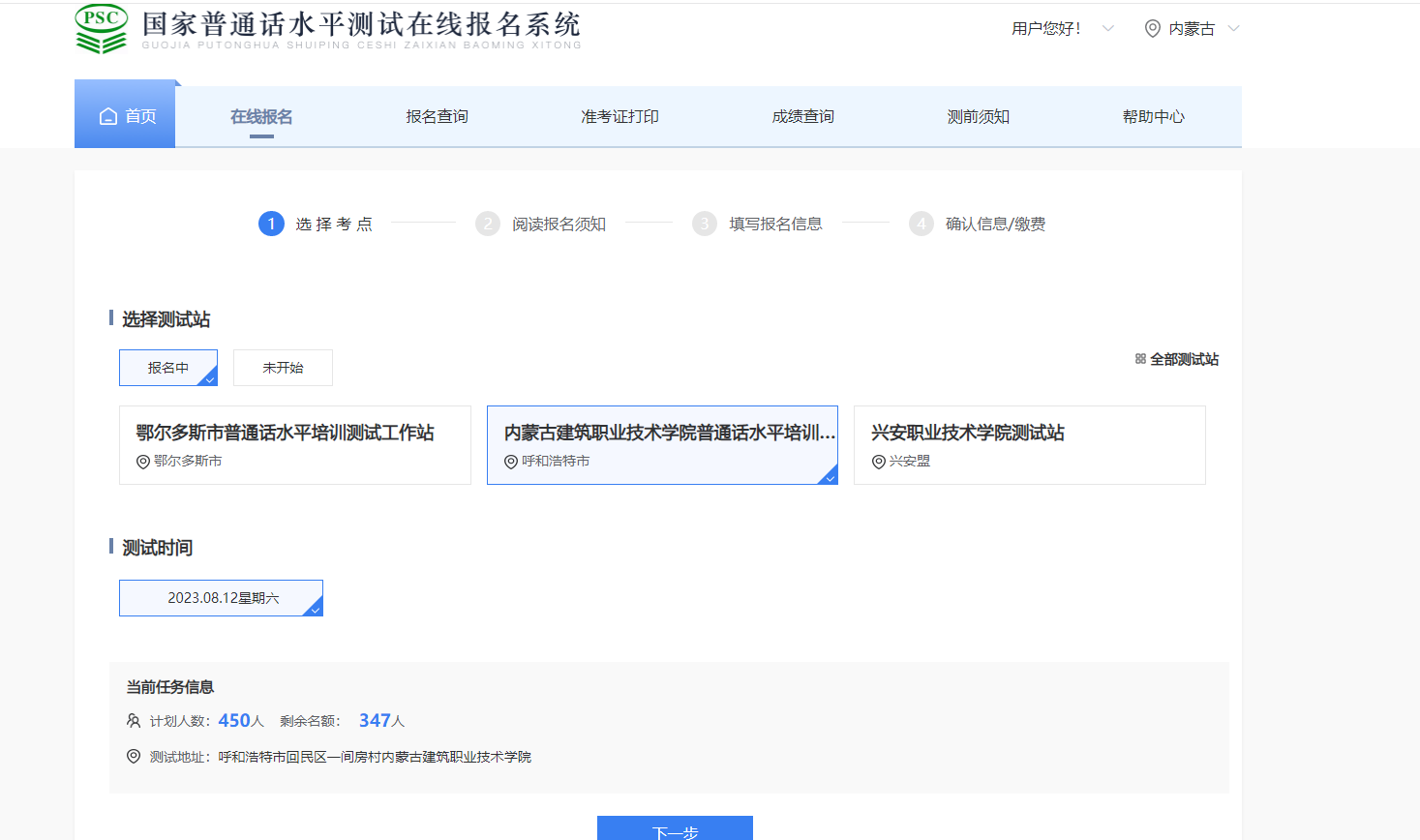Click the step 2 circle for 阅读报名须知
The width and height of the screenshot is (1420, 840).
pyautogui.click(x=488, y=225)
